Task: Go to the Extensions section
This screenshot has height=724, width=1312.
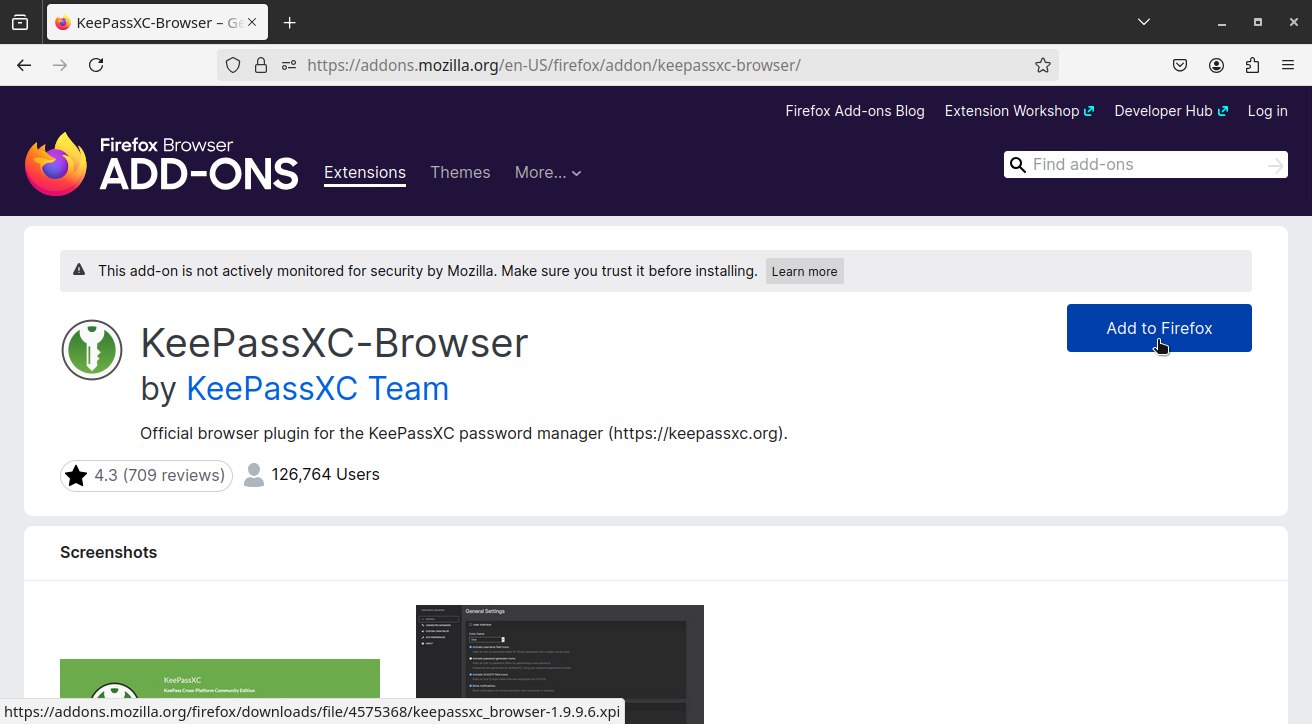Action: (x=364, y=172)
